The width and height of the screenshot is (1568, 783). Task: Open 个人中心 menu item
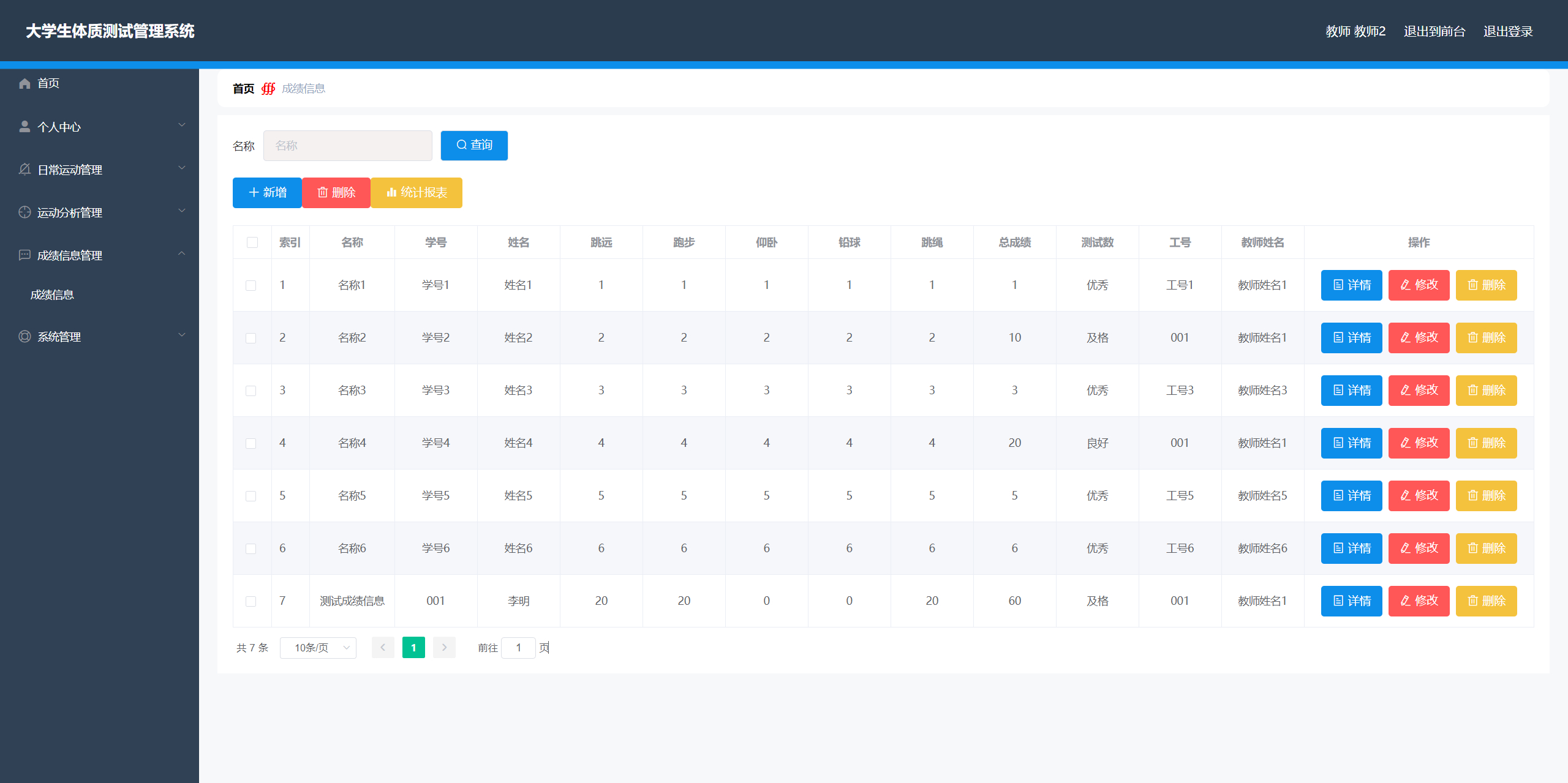pyautogui.click(x=99, y=127)
